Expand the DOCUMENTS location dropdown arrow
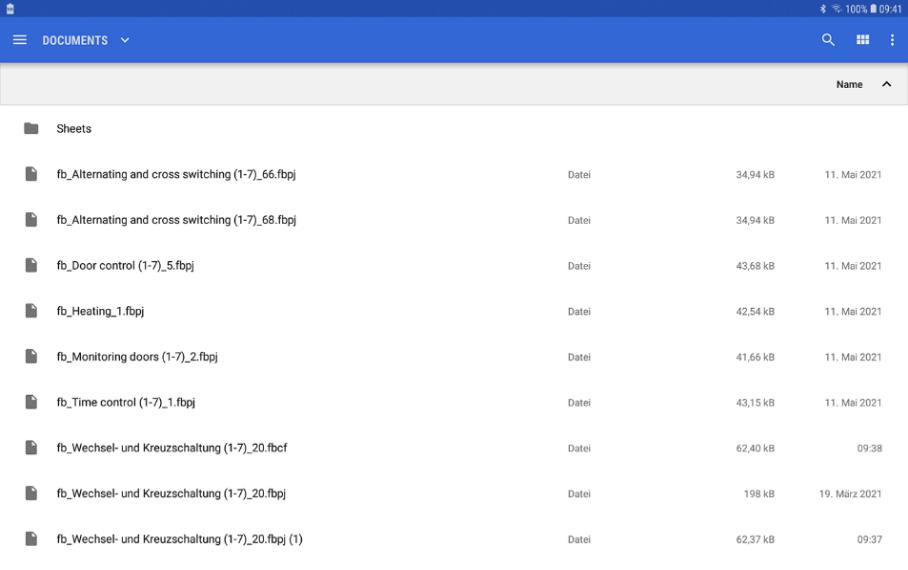The width and height of the screenshot is (908, 570). click(x=125, y=41)
